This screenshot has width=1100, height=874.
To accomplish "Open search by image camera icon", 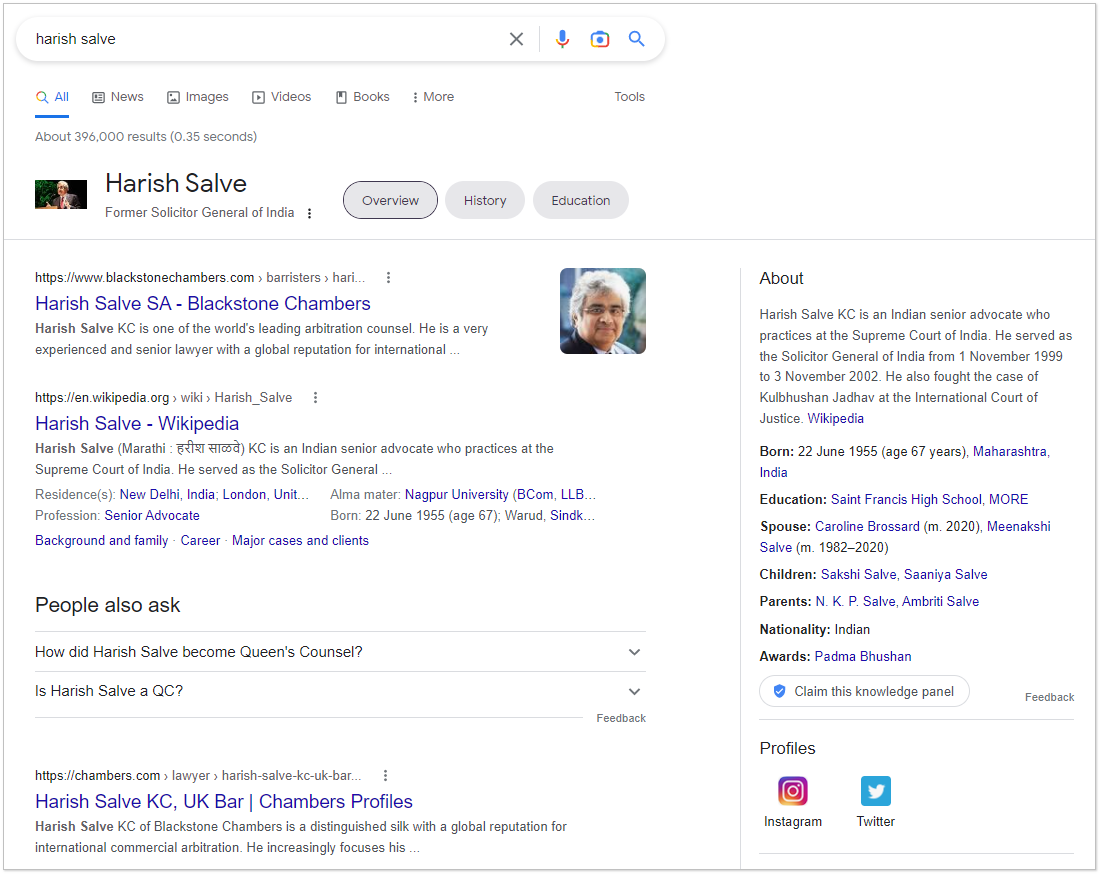I will pyautogui.click(x=600, y=39).
